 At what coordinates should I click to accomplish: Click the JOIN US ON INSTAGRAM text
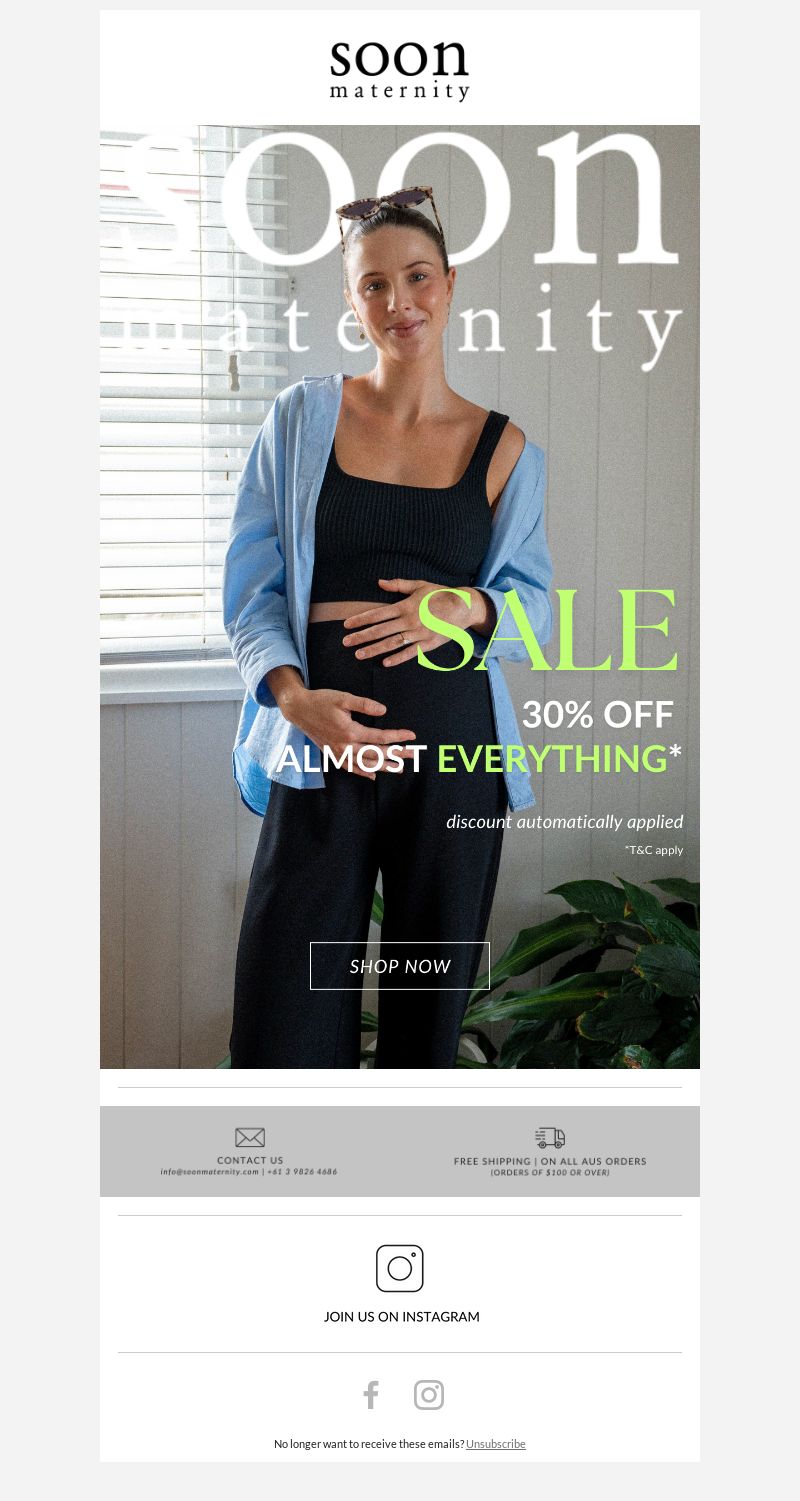402,1317
